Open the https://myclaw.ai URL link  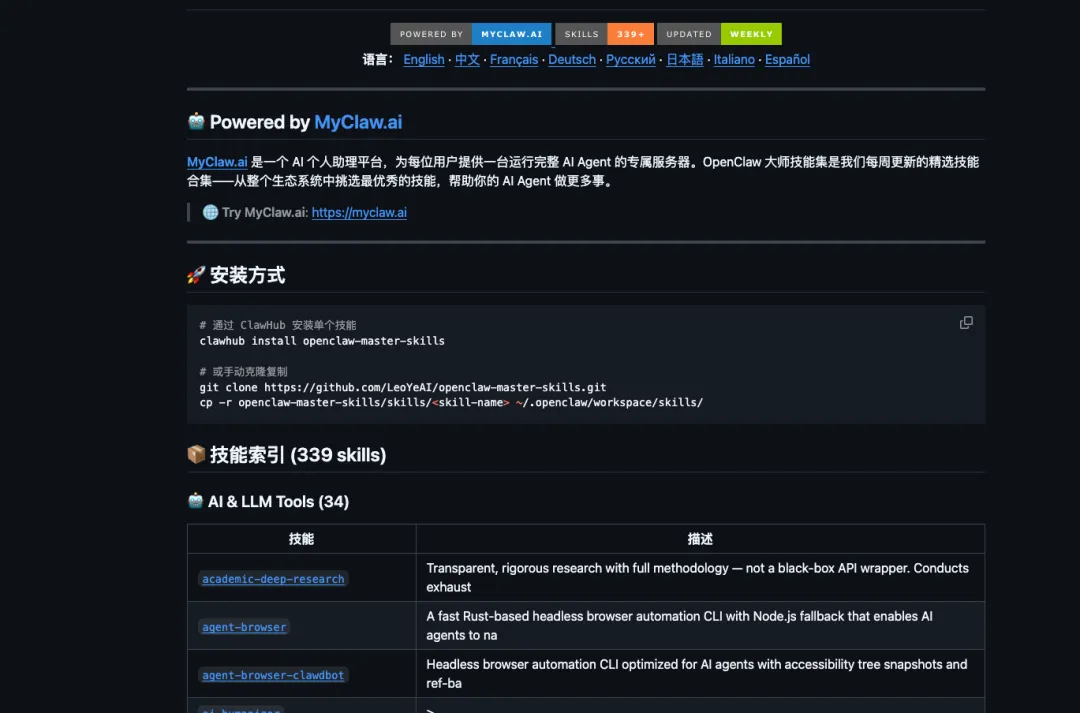359,212
